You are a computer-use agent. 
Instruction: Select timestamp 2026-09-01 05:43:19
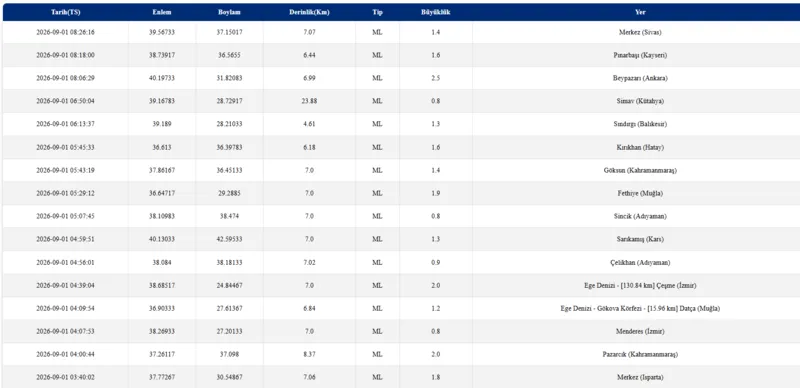click(x=65, y=171)
